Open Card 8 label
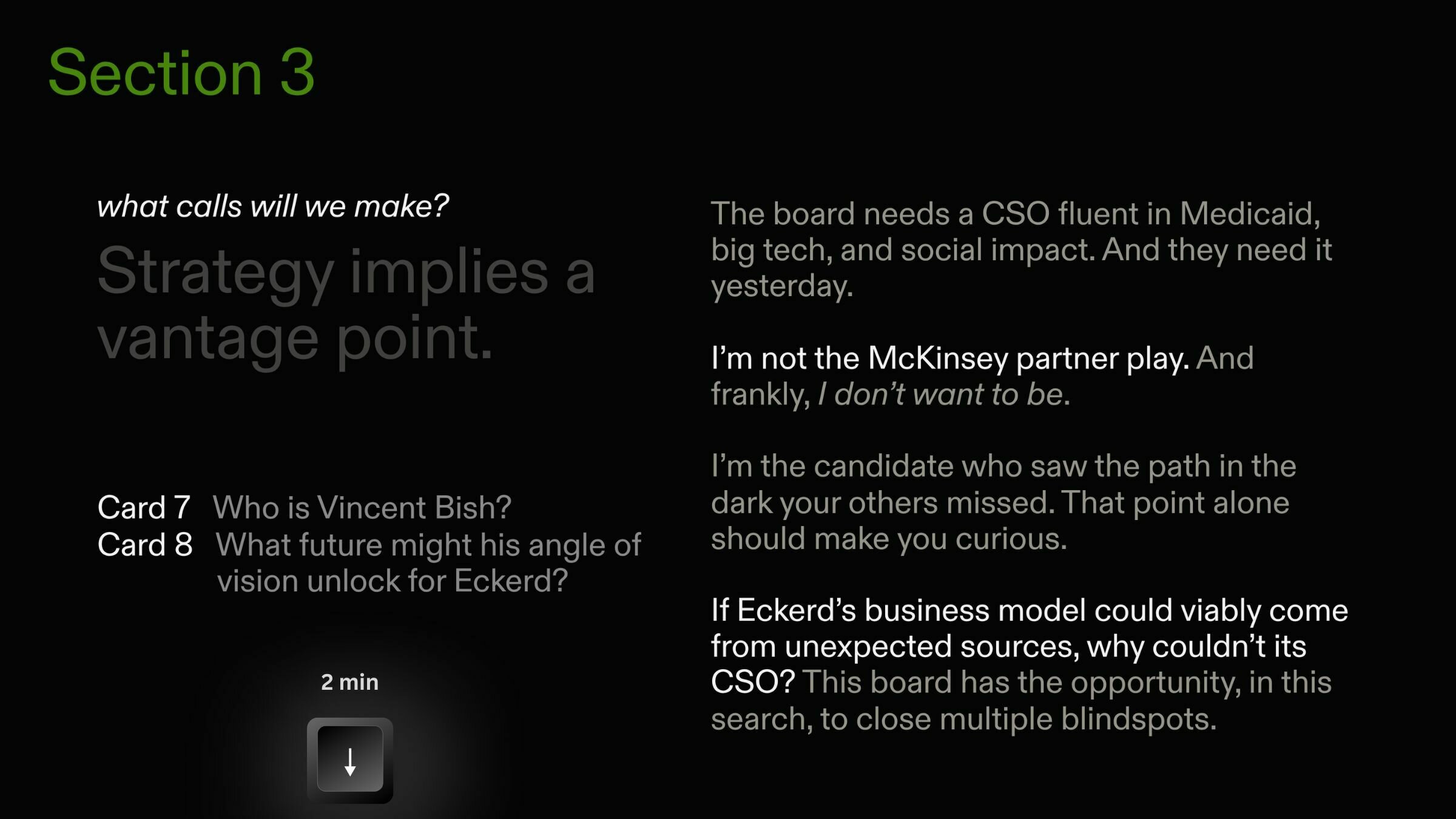The image size is (1456, 819). pyautogui.click(x=145, y=544)
